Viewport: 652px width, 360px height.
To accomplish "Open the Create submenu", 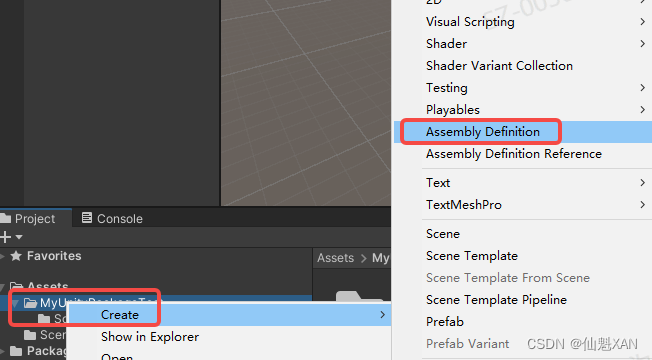I will tap(230, 315).
